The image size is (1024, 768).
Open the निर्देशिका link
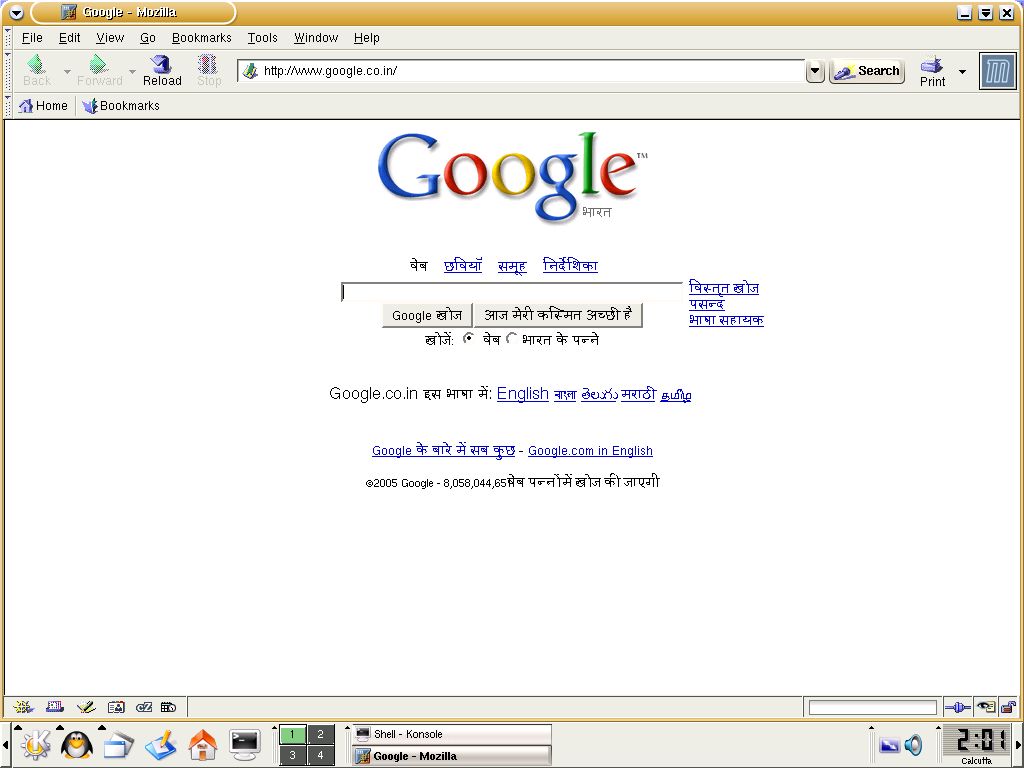pyautogui.click(x=570, y=265)
